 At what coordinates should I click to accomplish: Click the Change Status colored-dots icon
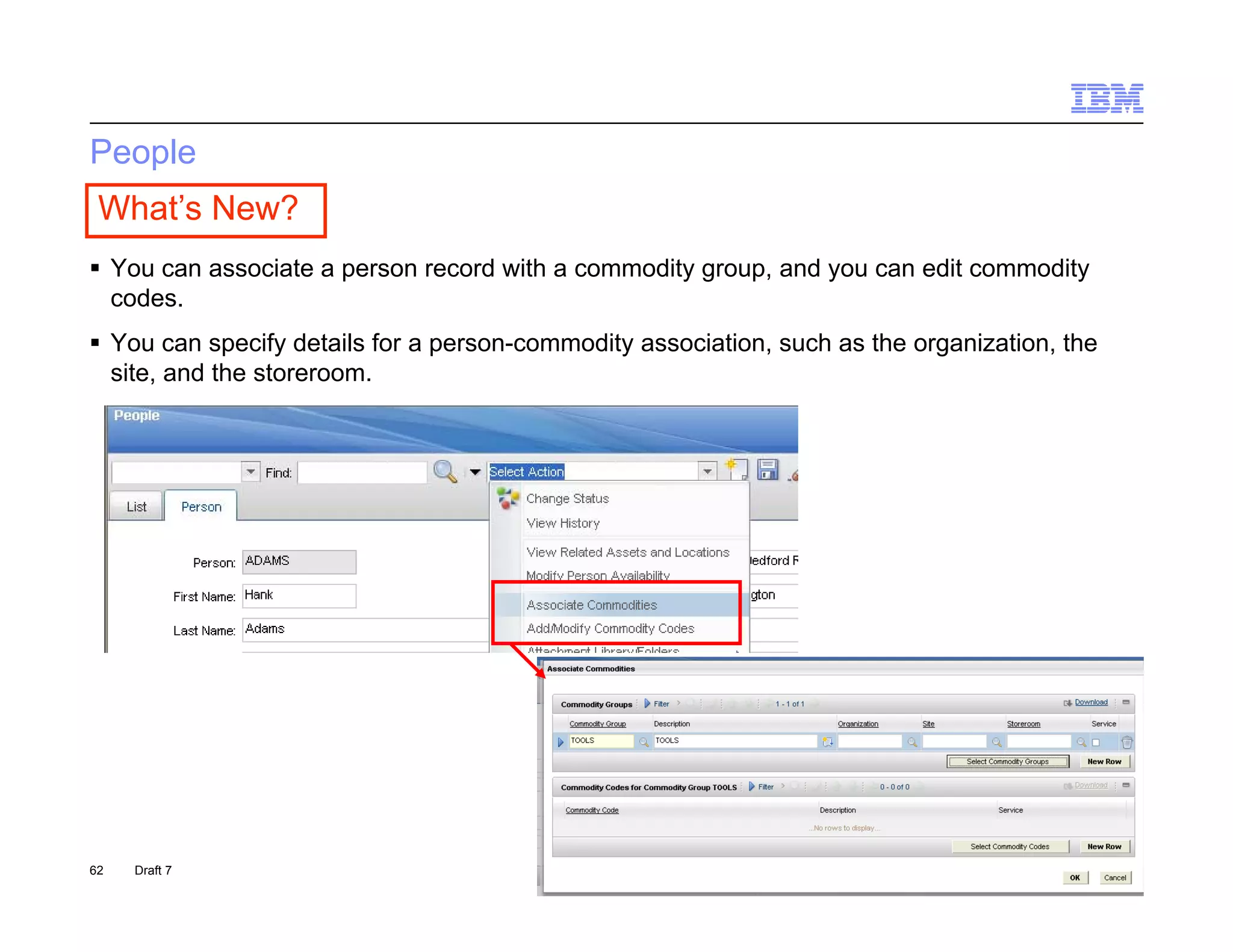(x=508, y=498)
